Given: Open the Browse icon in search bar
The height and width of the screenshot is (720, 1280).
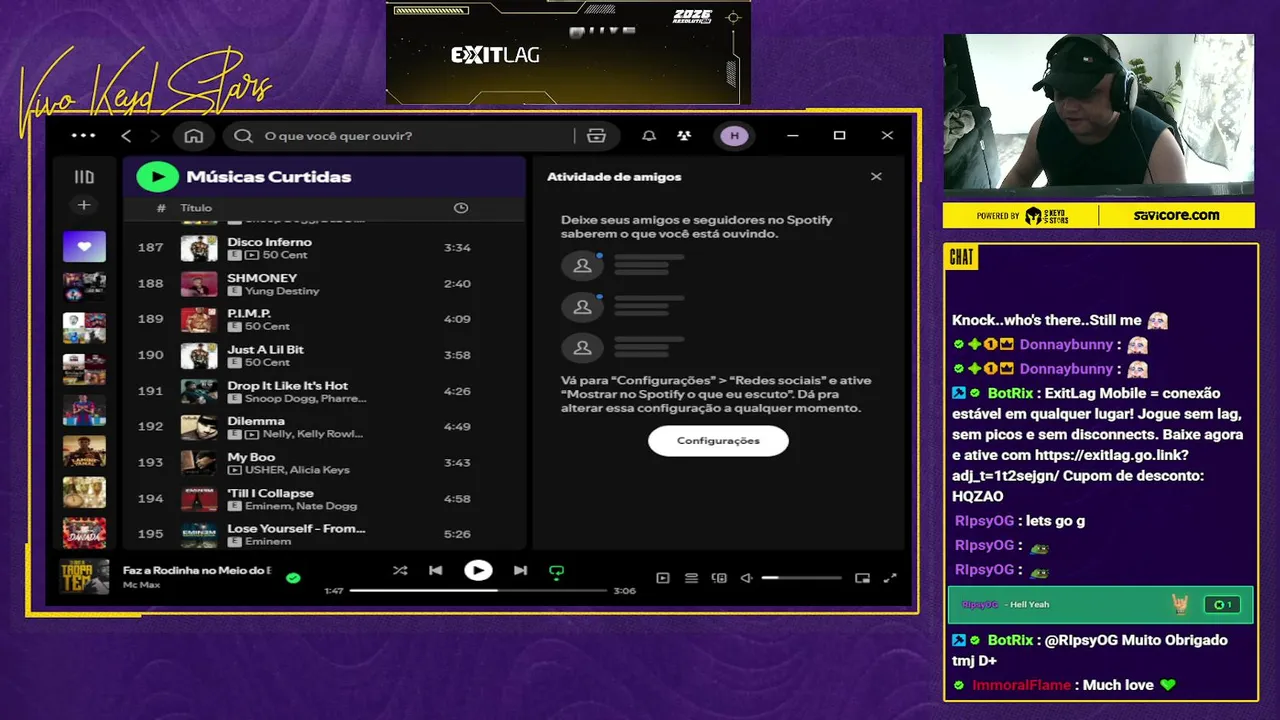Looking at the screenshot, I should [x=597, y=136].
